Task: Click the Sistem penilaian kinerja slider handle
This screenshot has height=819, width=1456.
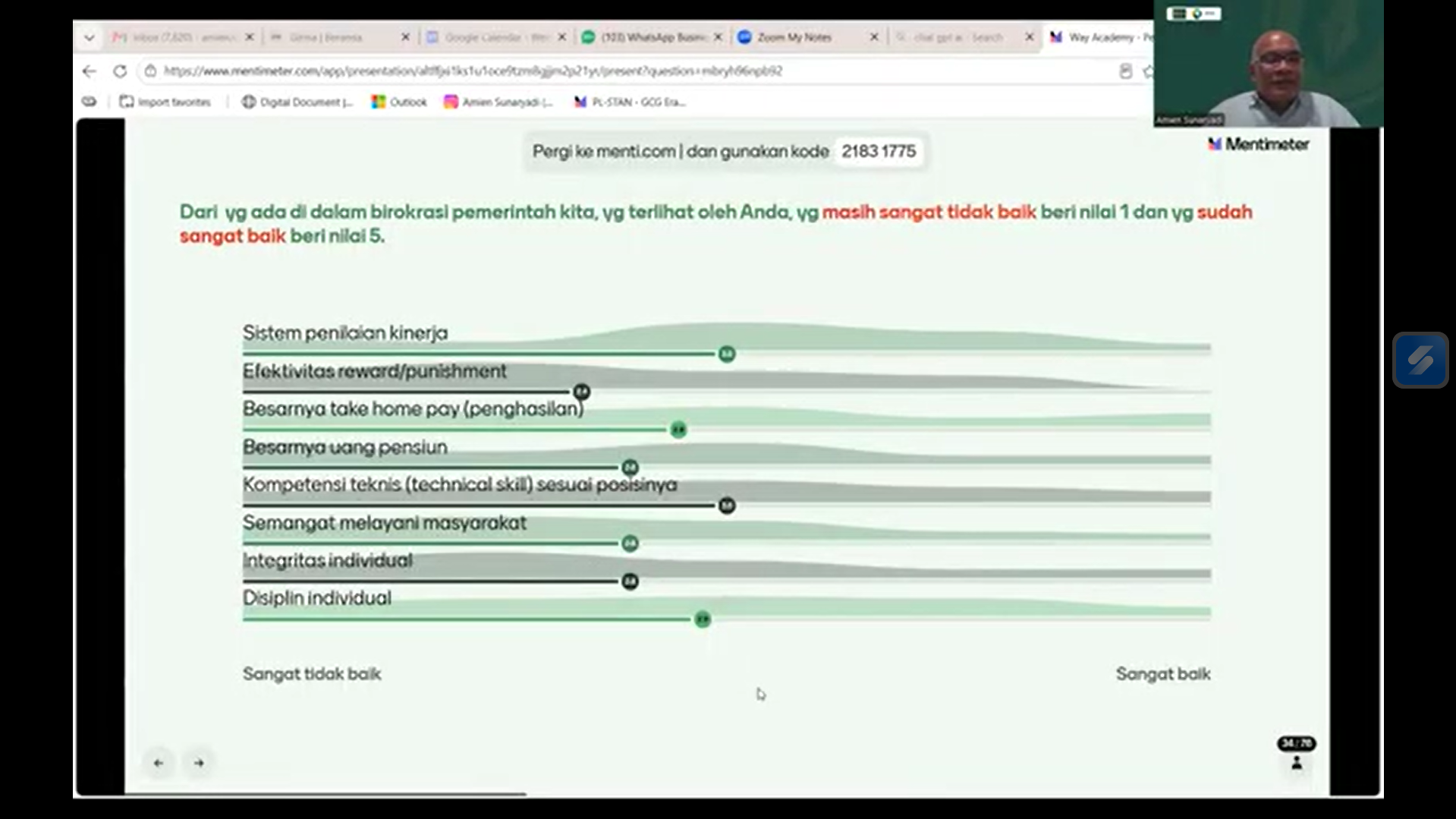Action: click(x=727, y=354)
